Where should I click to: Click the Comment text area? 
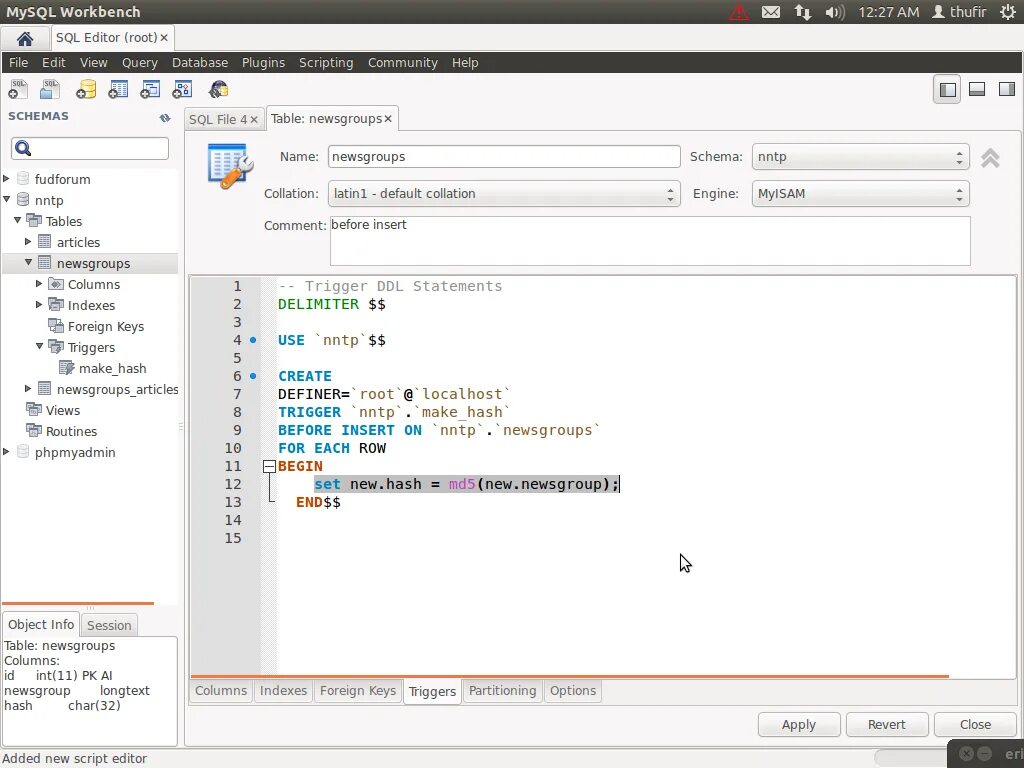pyautogui.click(x=650, y=241)
